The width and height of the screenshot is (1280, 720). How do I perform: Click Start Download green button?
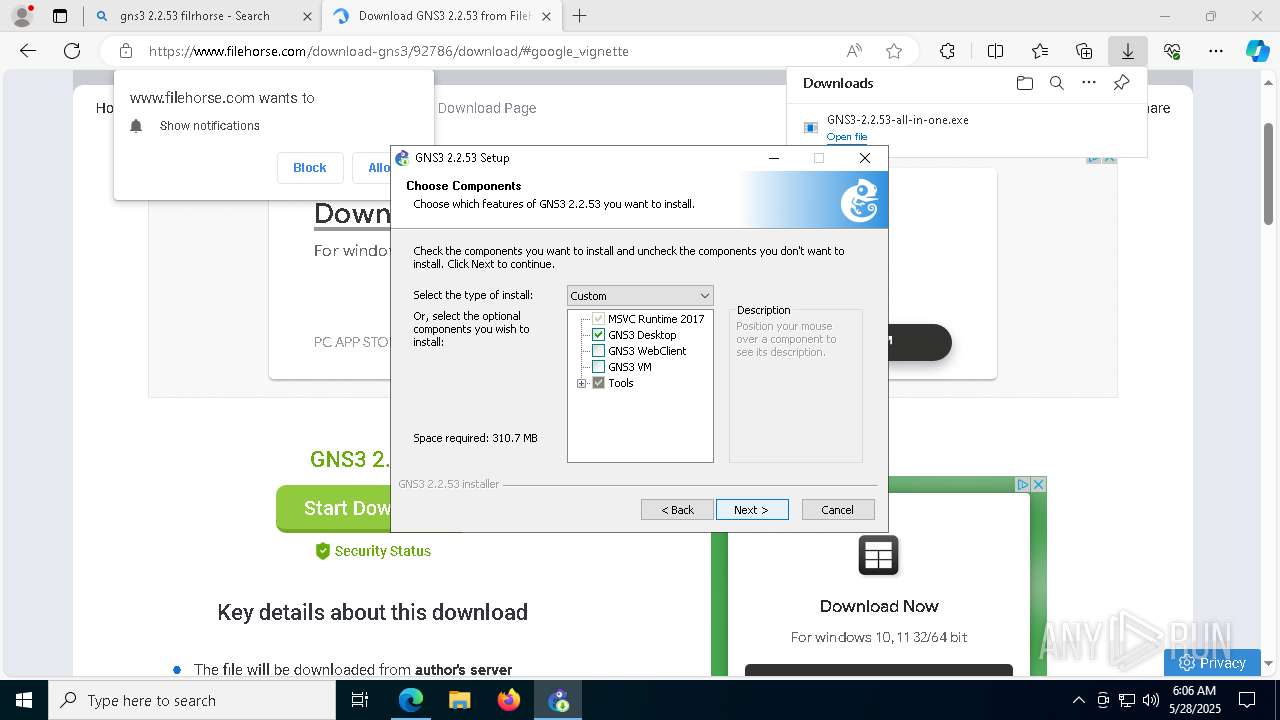334,509
